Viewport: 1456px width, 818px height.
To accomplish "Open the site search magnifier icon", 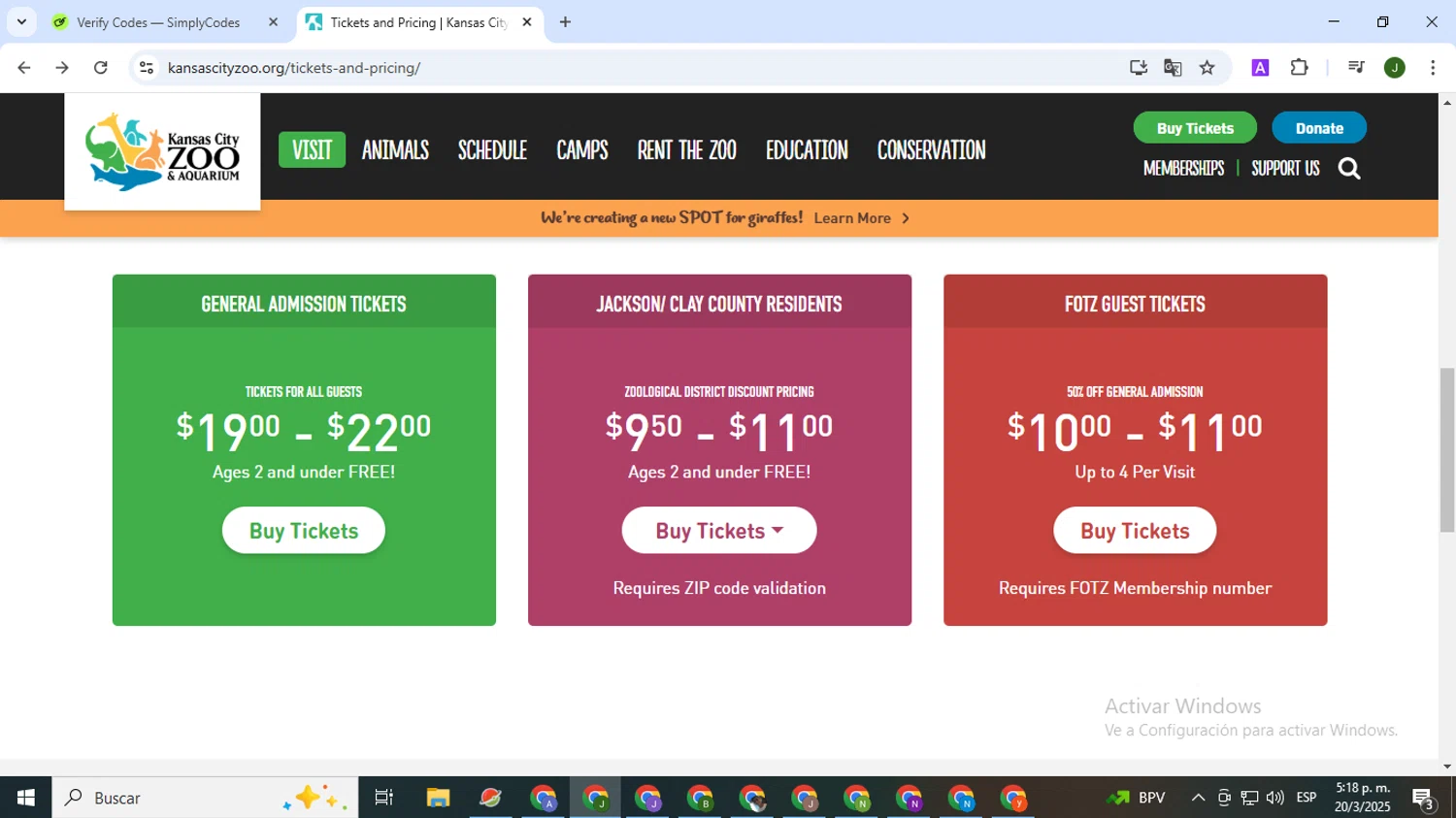I will point(1349,169).
